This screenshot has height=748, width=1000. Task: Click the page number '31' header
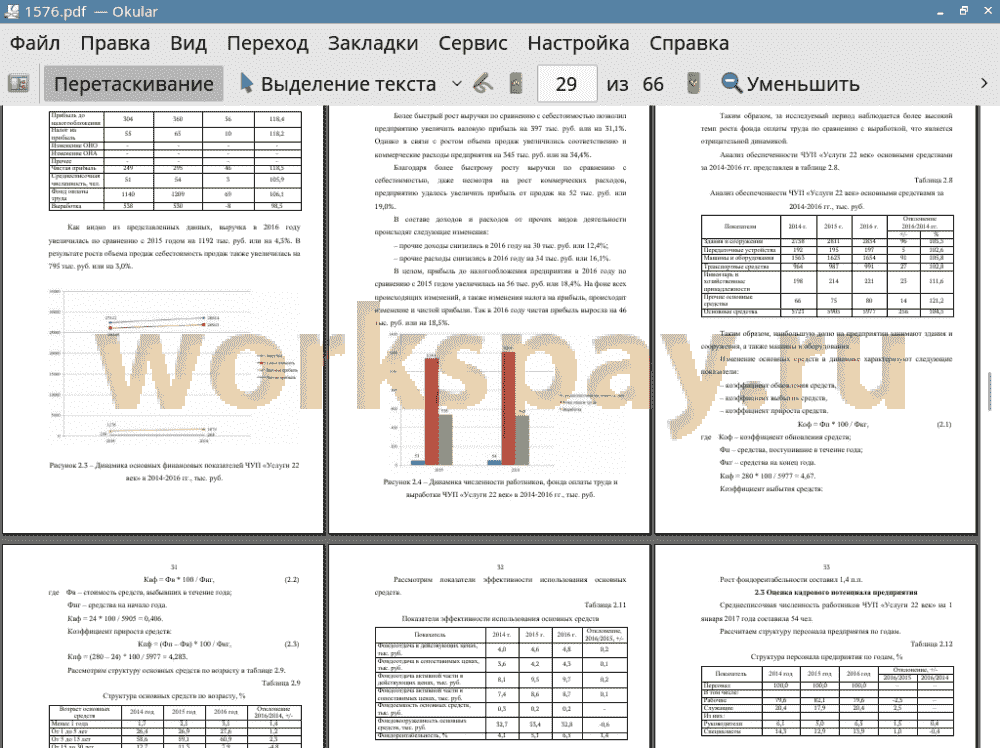point(174,567)
